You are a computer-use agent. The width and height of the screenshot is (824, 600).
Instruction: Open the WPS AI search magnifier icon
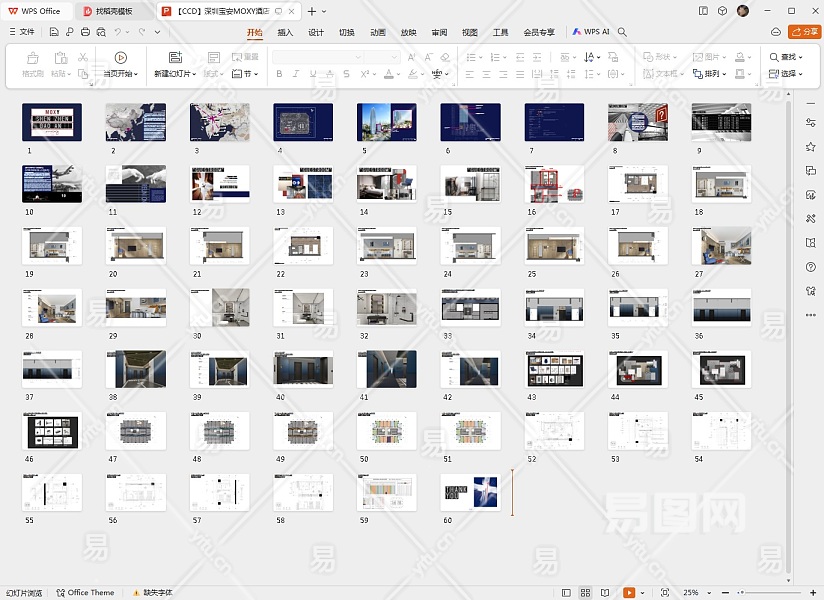tap(623, 32)
